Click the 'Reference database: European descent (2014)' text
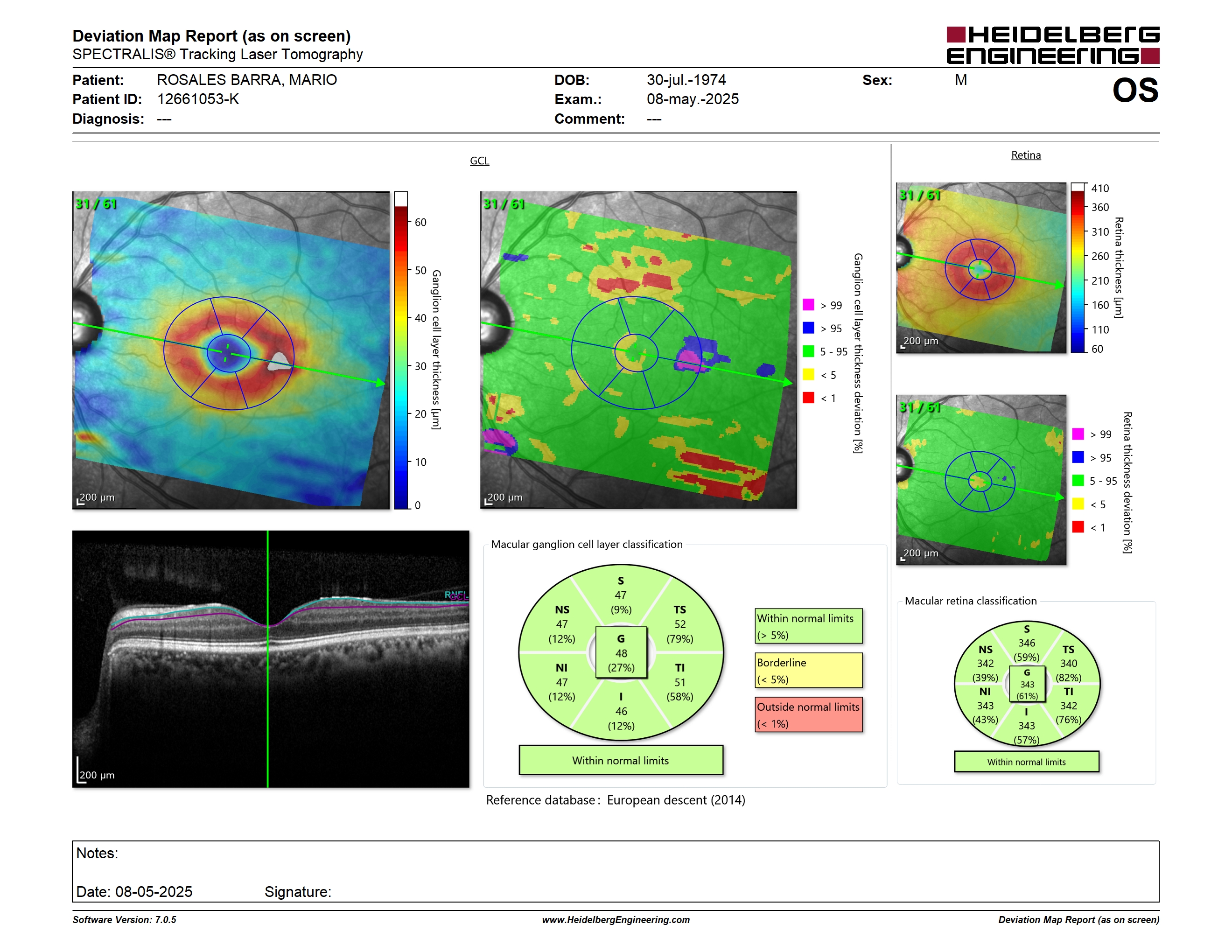 [x=616, y=800]
